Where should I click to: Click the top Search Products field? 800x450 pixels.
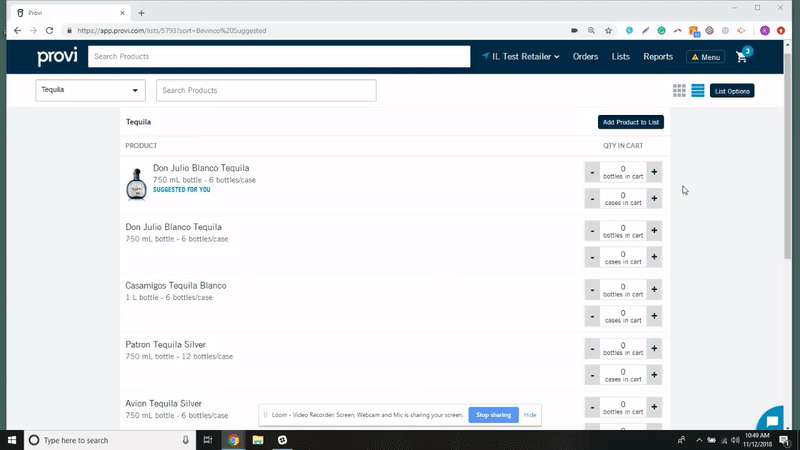pyautogui.click(x=279, y=57)
